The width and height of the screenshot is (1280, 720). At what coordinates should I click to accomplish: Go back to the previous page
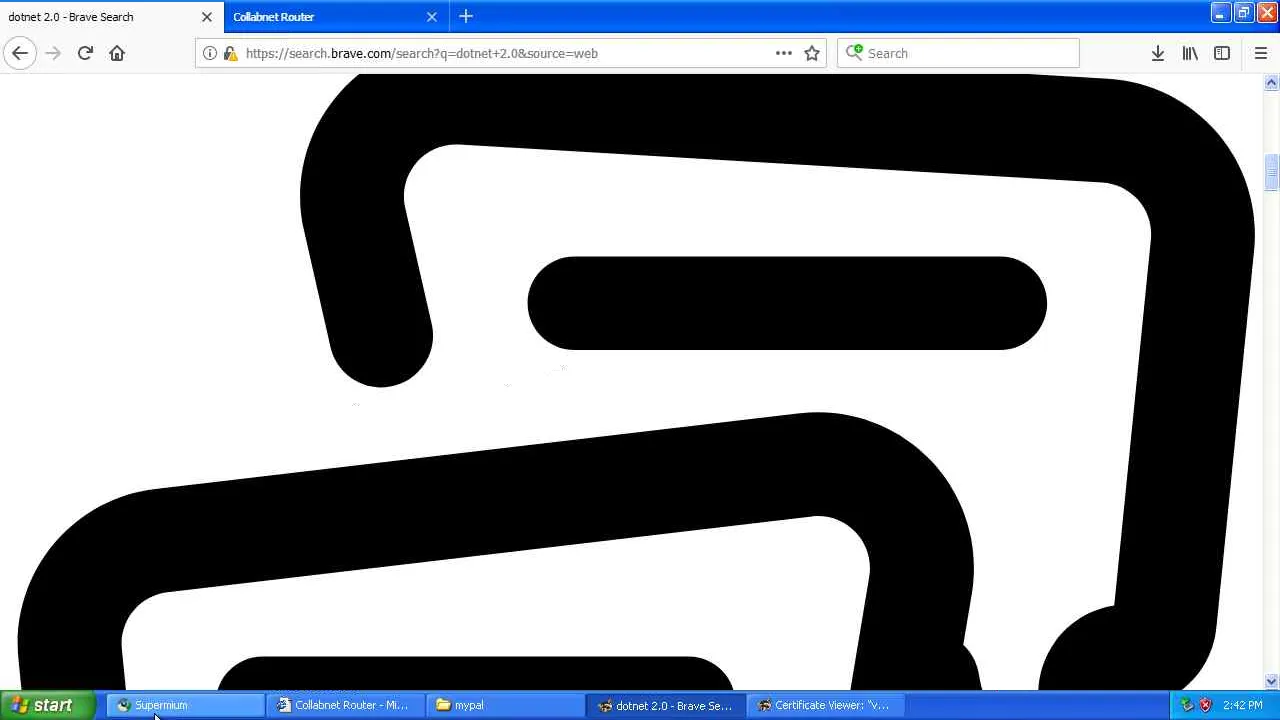tap(20, 53)
